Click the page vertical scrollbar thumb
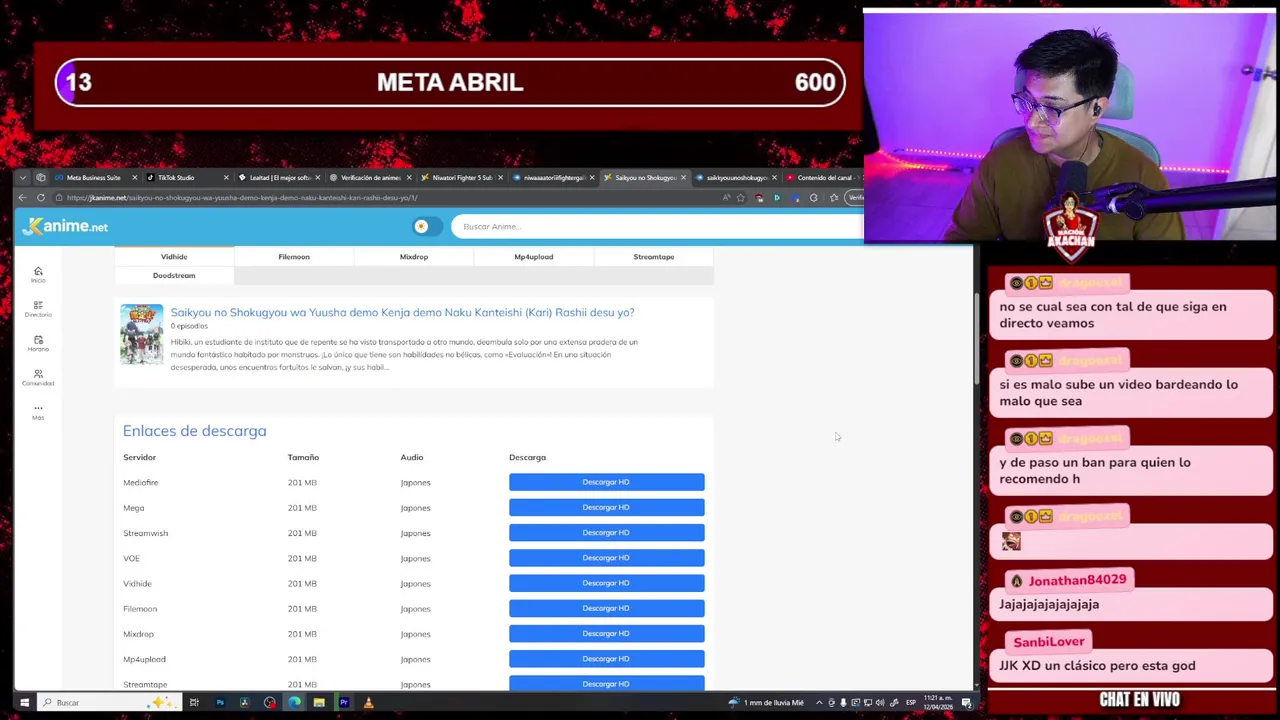The width and height of the screenshot is (1280, 720). point(977,337)
